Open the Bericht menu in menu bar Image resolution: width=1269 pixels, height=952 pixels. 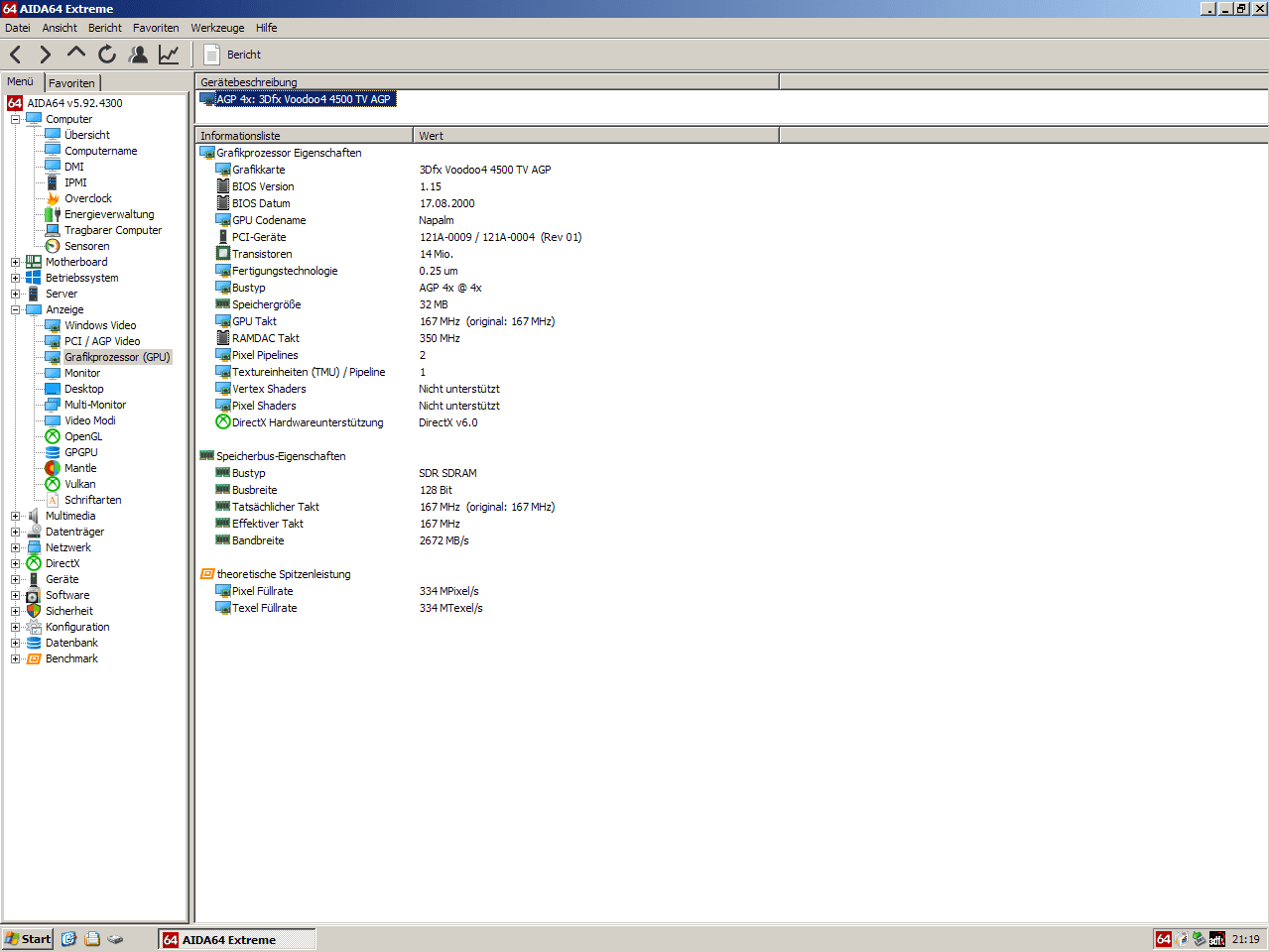tap(105, 28)
